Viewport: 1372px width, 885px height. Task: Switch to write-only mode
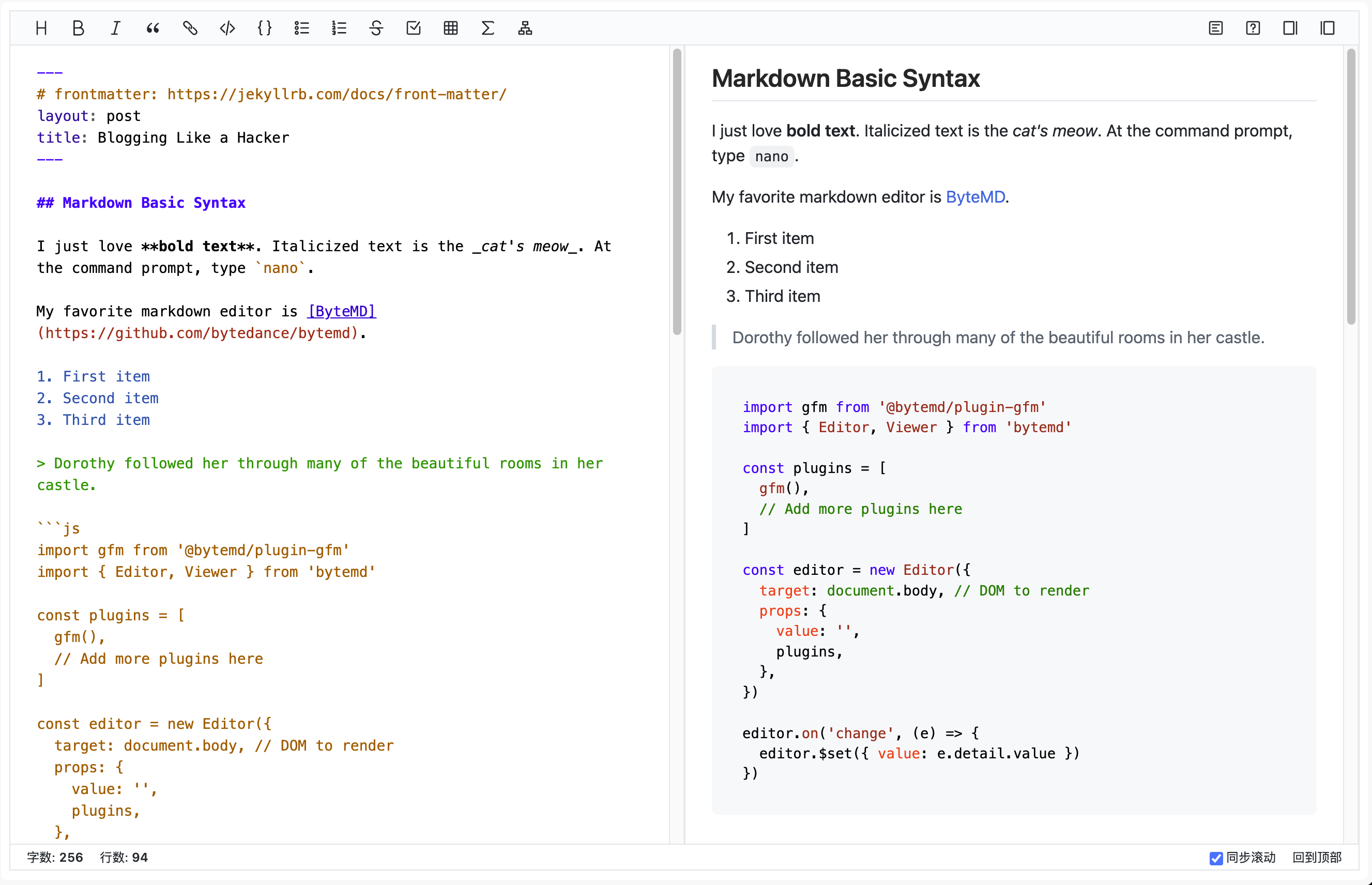coord(1290,27)
